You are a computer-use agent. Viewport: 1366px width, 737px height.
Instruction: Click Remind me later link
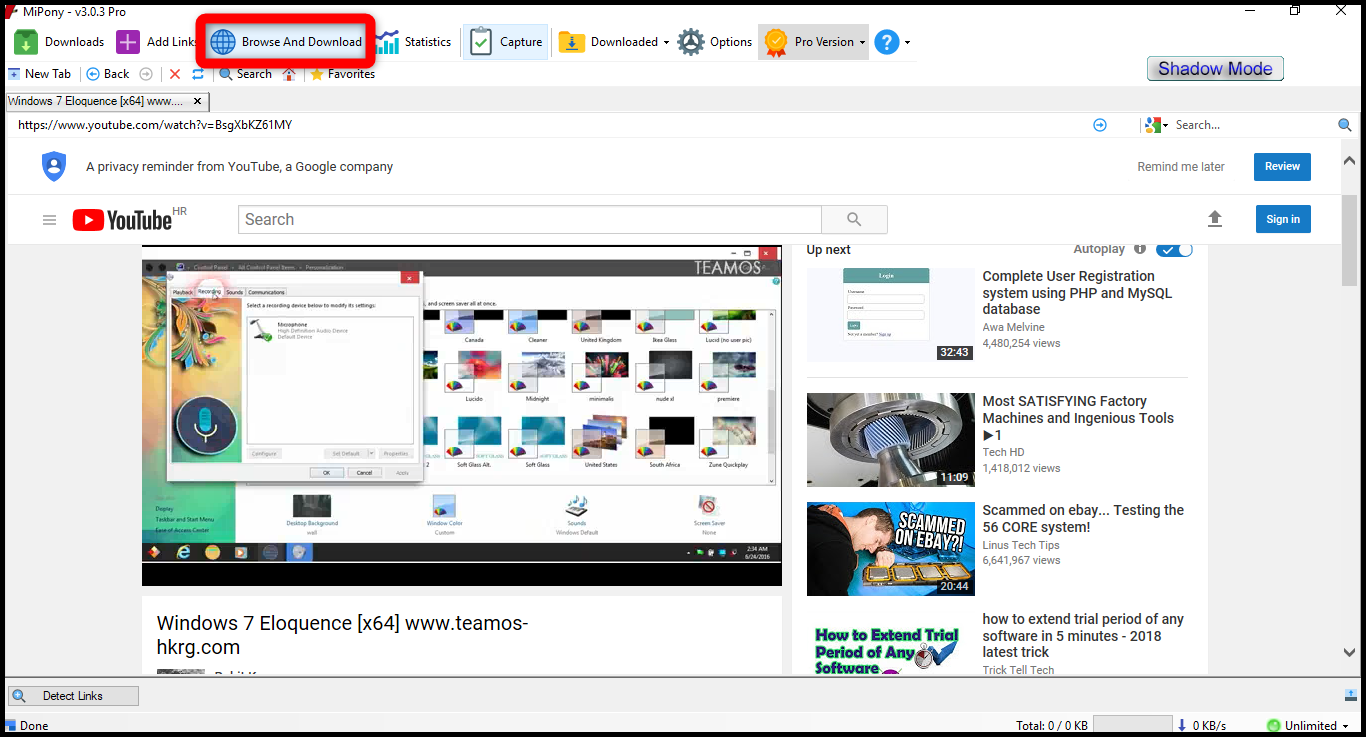point(1181,167)
